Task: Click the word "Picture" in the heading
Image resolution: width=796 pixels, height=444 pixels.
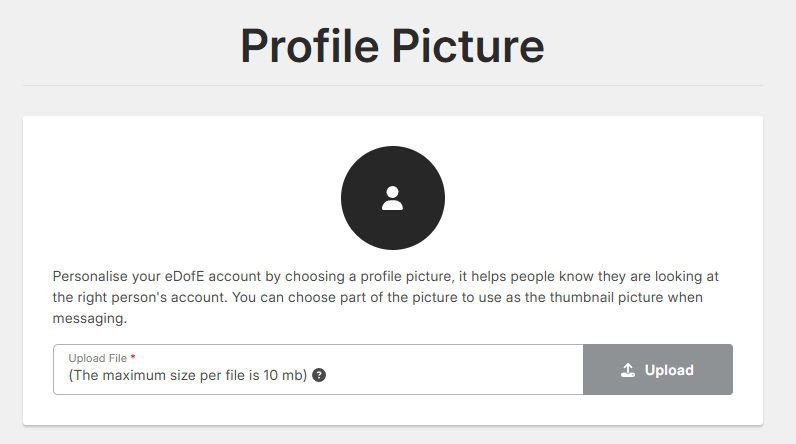Action: pyautogui.click(x=469, y=46)
